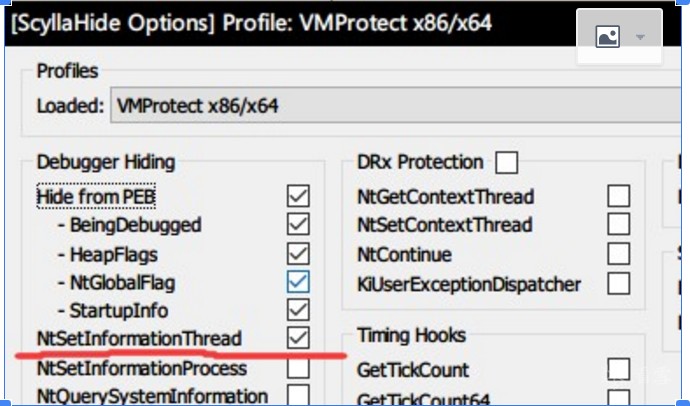Enable KiUserExceptionDispatcher protection checkbox

(619, 284)
